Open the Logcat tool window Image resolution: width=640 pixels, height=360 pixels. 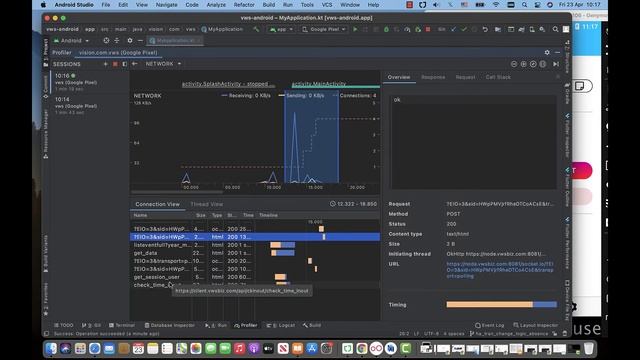[x=280, y=325]
